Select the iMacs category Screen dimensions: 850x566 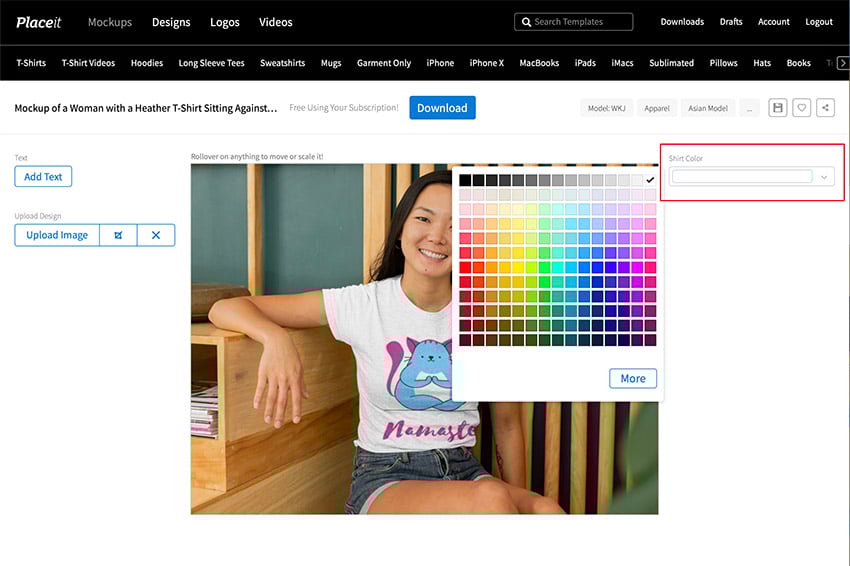(x=622, y=63)
